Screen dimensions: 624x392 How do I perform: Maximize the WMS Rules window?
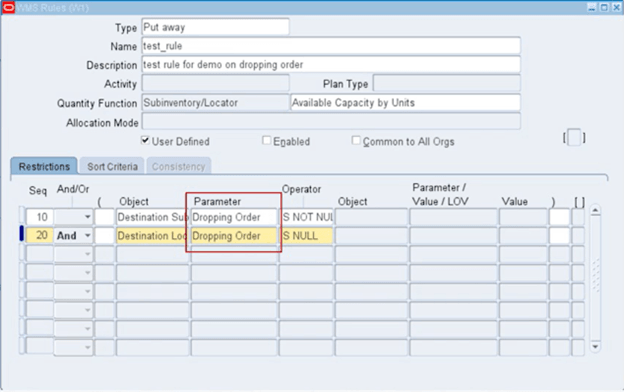(x=604, y=8)
